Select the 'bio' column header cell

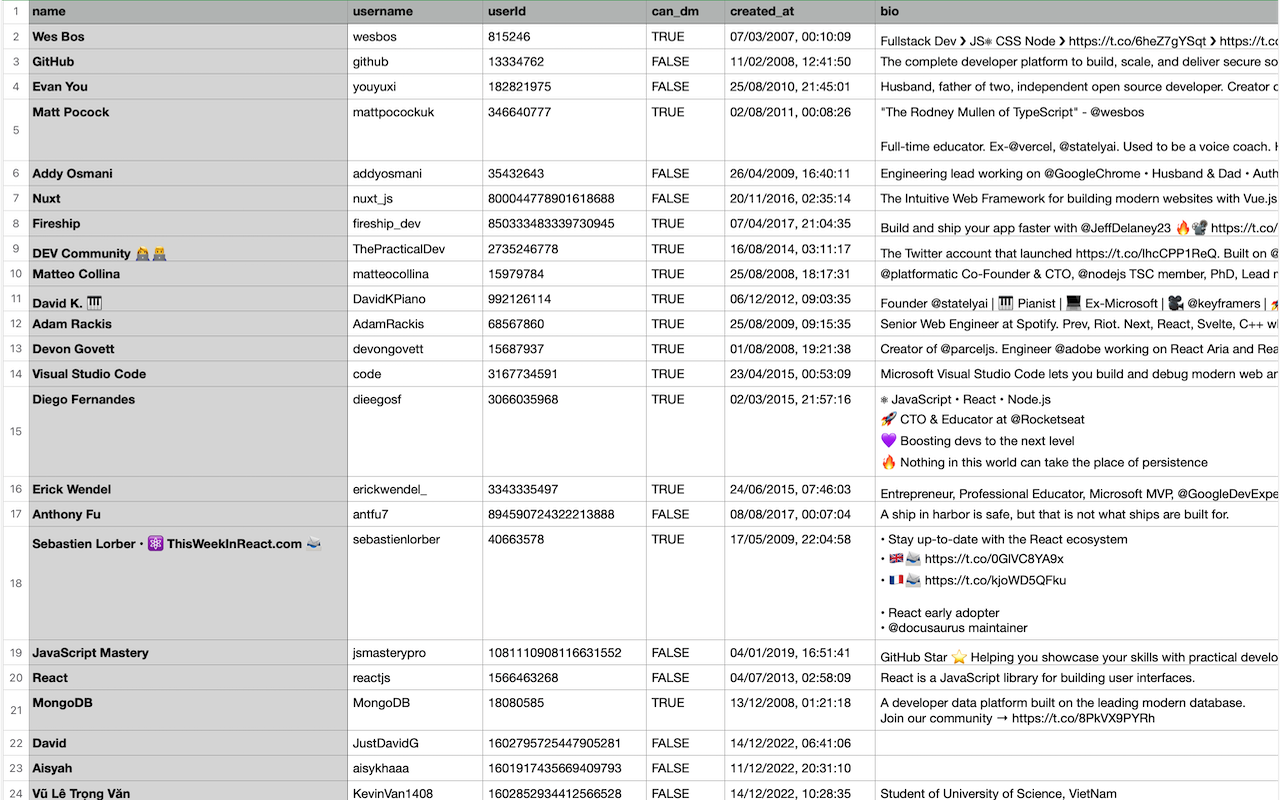click(1077, 12)
